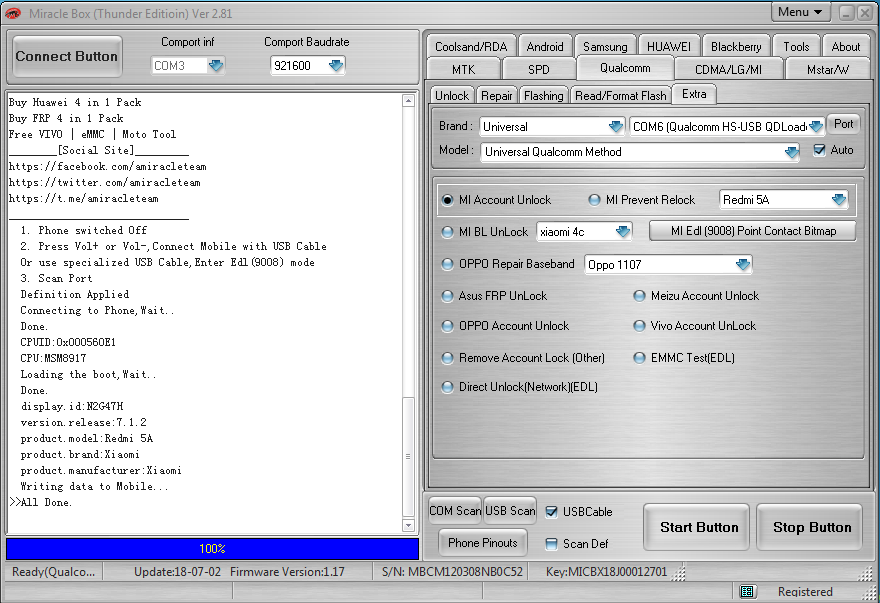Open Phone Pinouts
Screen dimensions: 880x603
point(483,542)
